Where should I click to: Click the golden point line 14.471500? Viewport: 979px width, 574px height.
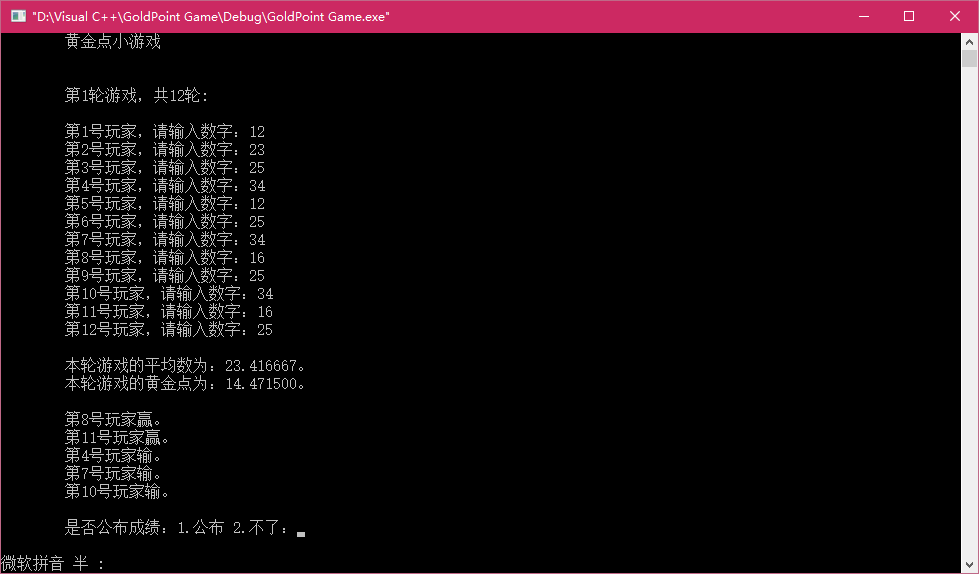(185, 384)
